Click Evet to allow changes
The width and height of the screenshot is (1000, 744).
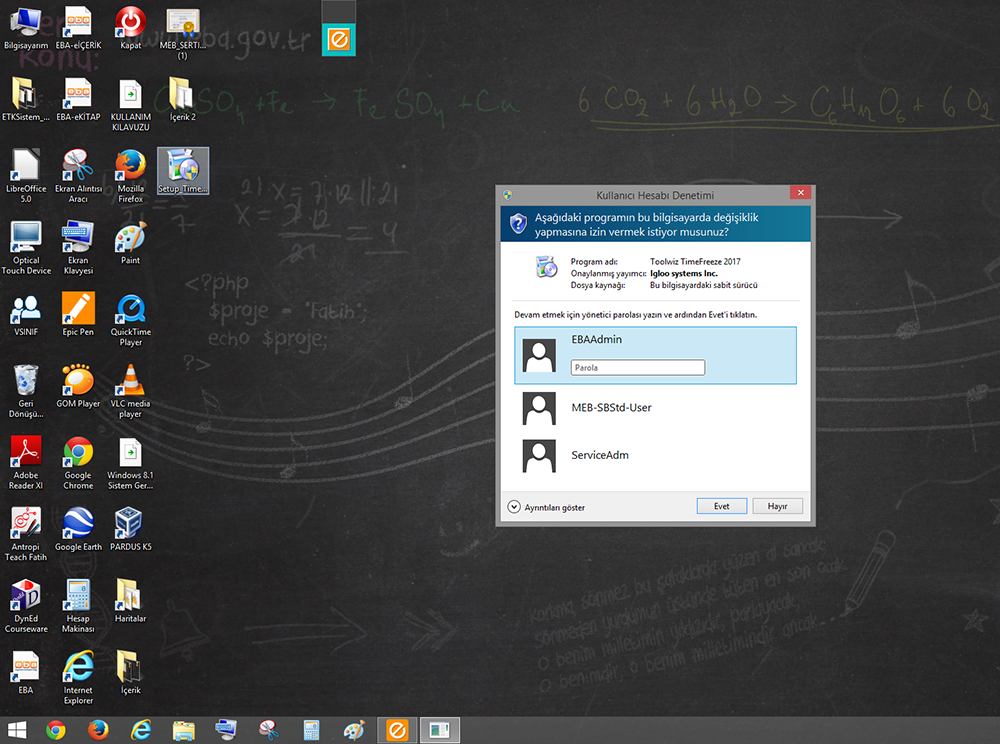[721, 506]
